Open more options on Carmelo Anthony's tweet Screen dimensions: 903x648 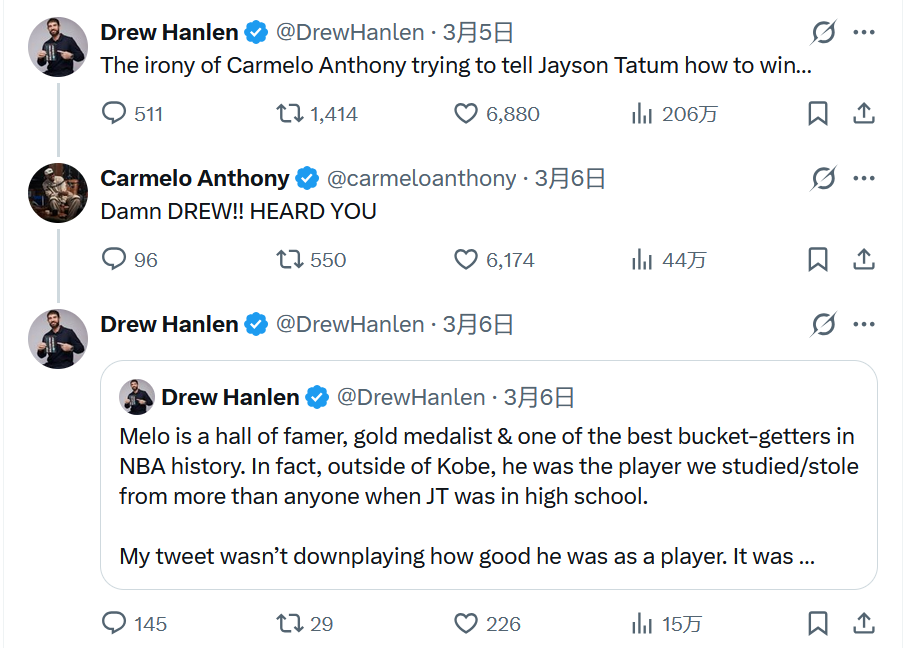click(864, 179)
